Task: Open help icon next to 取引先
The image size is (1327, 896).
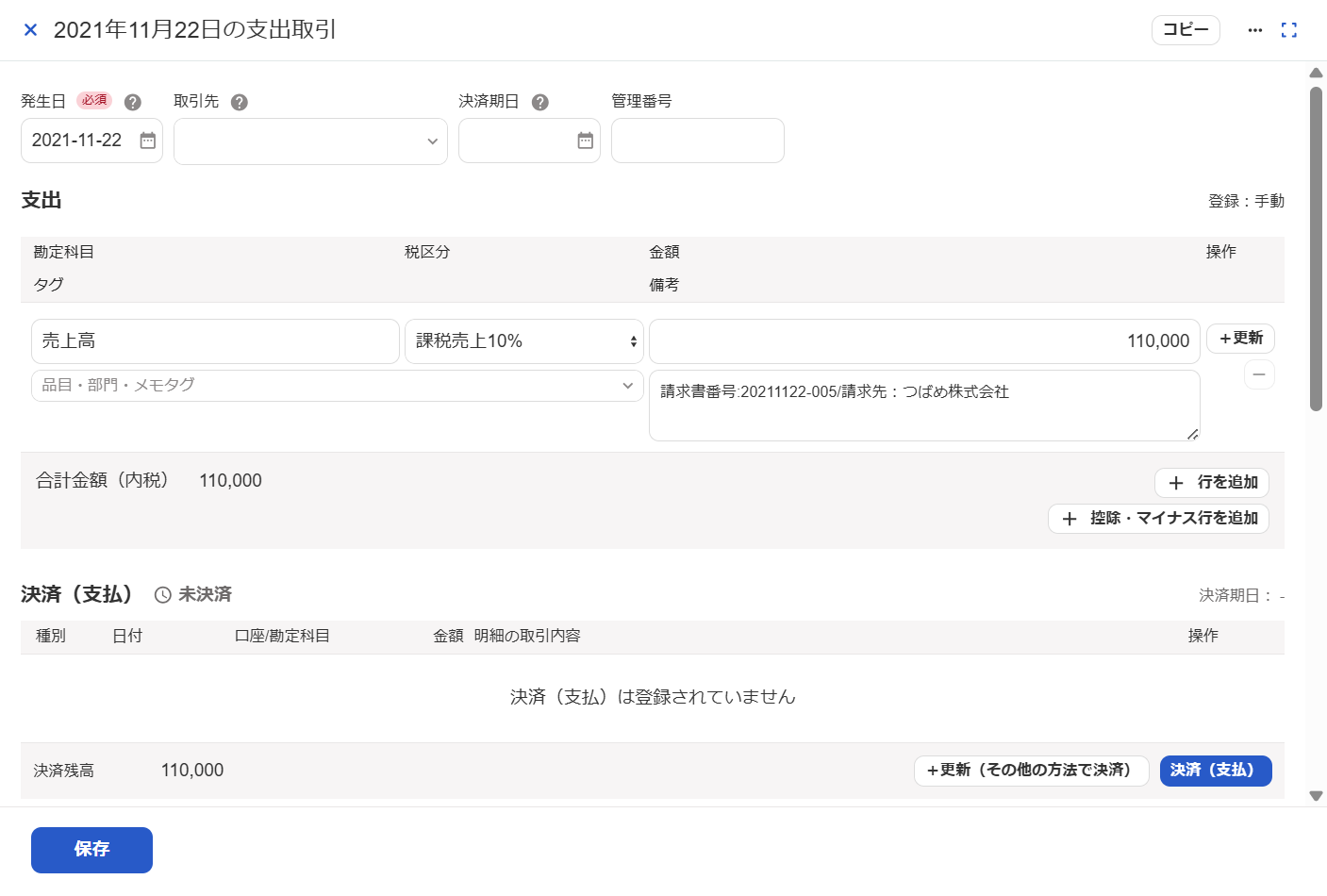Action: pyautogui.click(x=240, y=102)
